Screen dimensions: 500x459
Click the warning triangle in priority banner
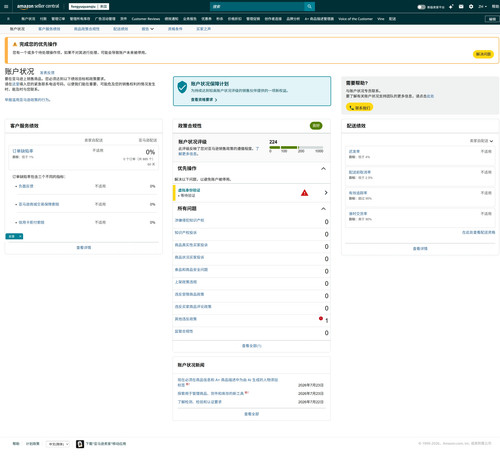click(15, 44)
